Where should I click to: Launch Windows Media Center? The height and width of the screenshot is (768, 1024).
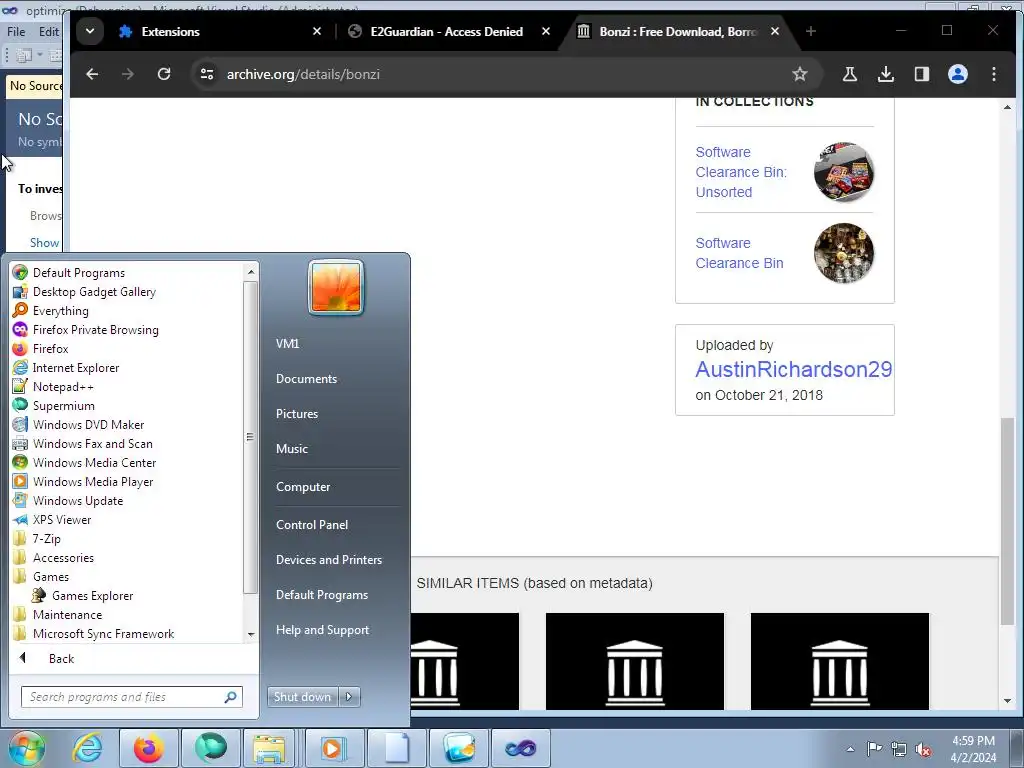coord(95,462)
